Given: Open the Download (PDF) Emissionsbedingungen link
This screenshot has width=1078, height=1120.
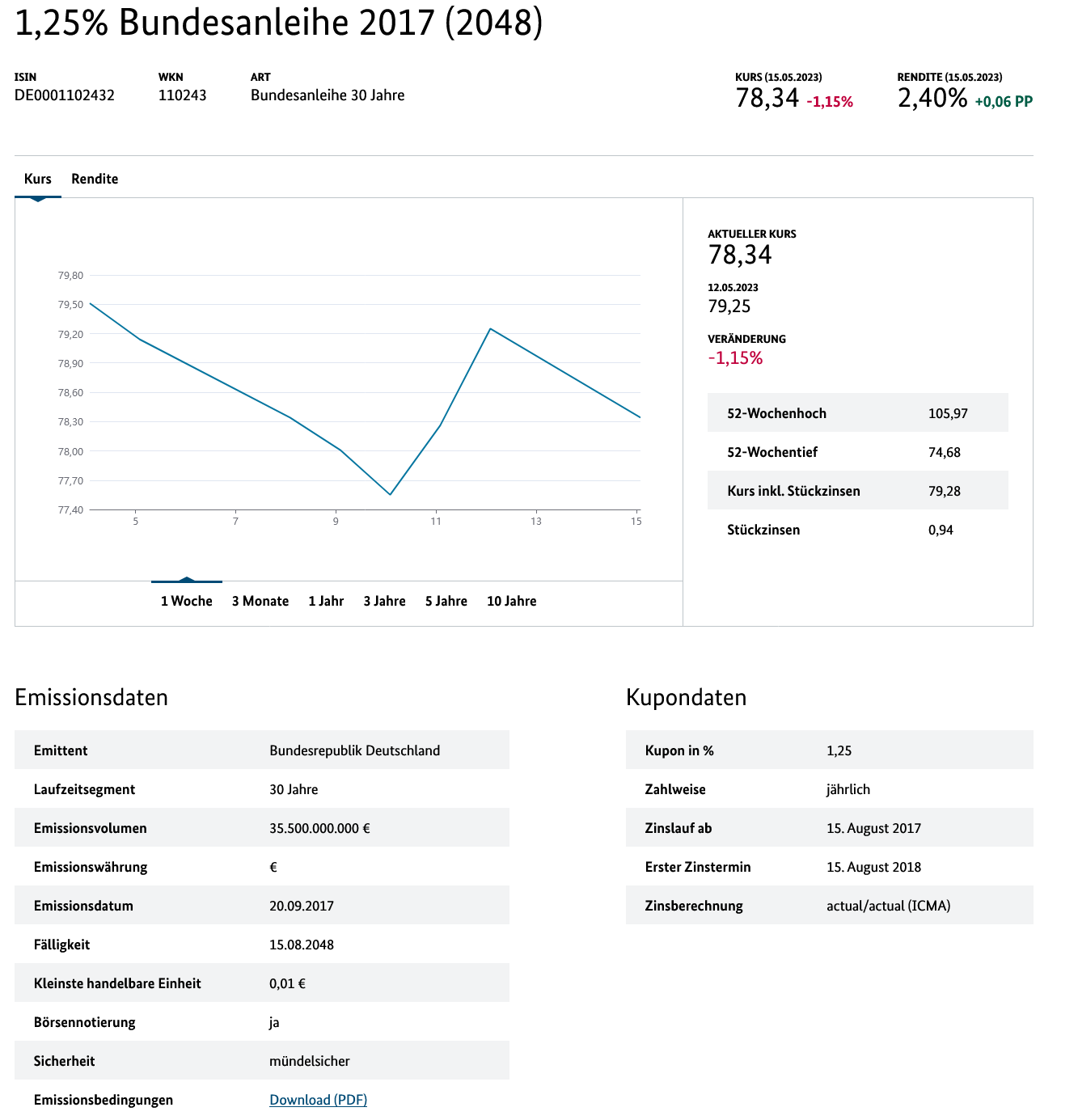Looking at the screenshot, I should (318, 1100).
